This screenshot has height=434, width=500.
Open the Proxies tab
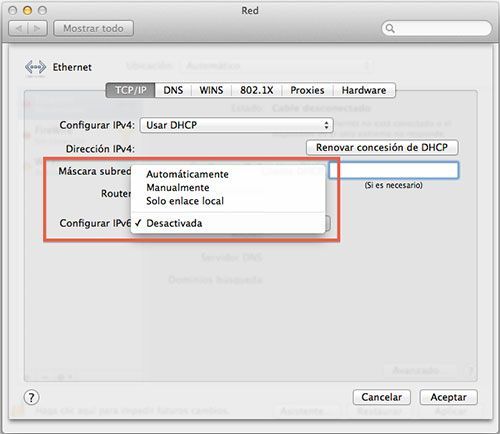coord(307,90)
